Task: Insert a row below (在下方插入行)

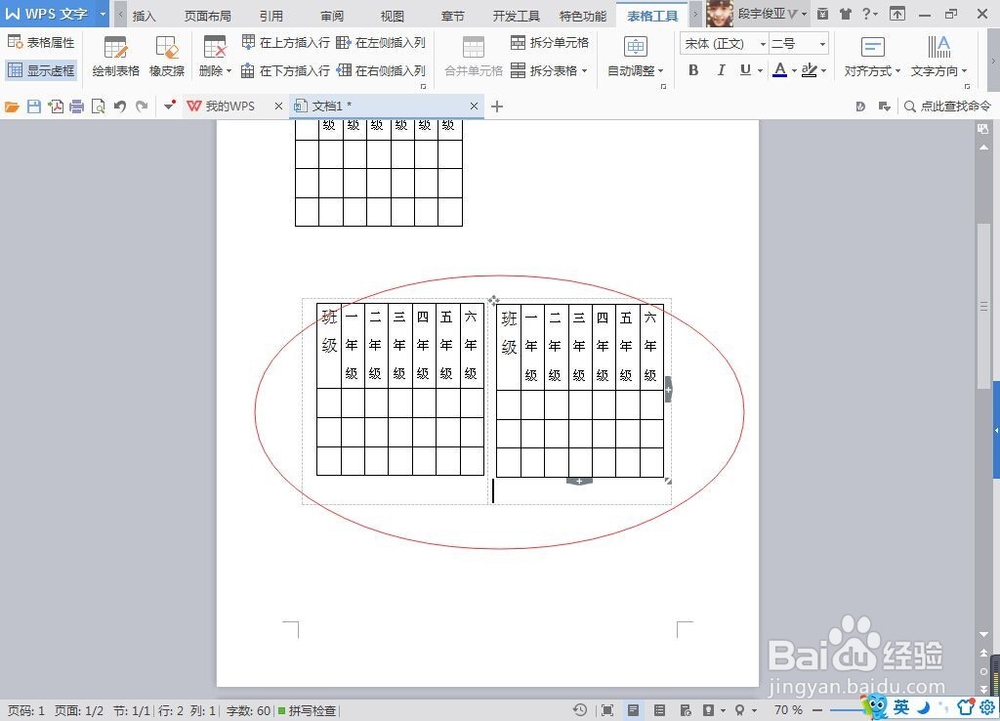Action: [286, 70]
